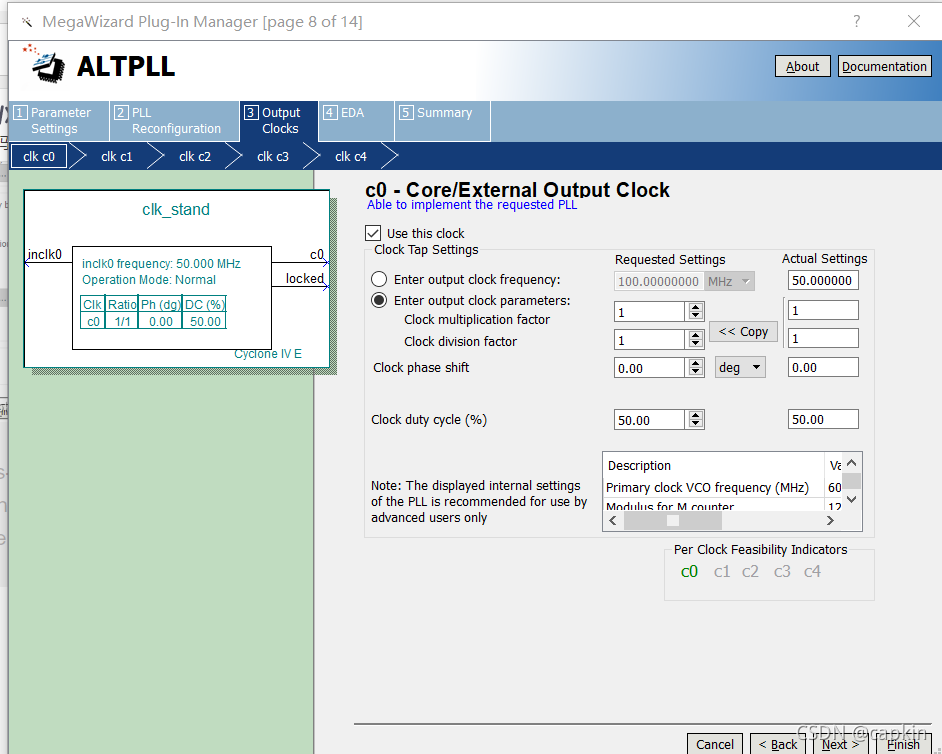Select the clk c0 sub-page
The height and width of the screenshot is (754, 942).
39,156
